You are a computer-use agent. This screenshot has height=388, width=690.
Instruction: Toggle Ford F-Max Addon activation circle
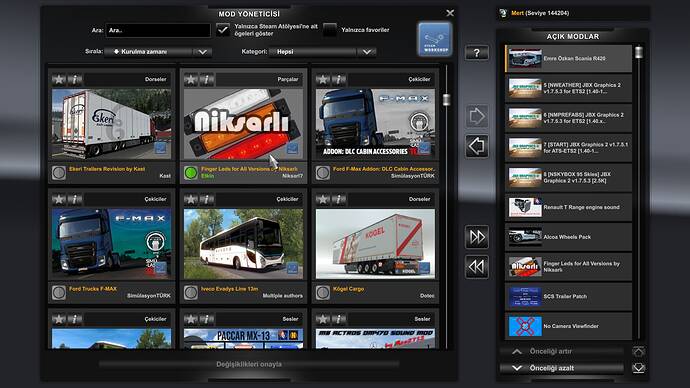(323, 172)
